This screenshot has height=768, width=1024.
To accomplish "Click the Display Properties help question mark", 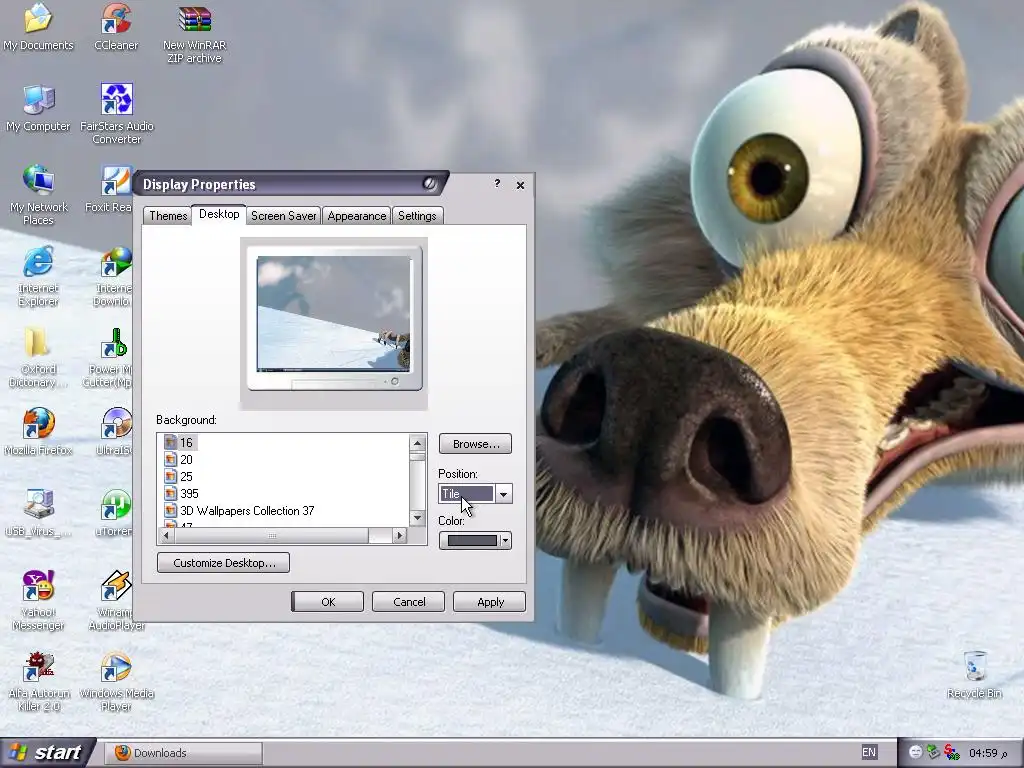I will pos(497,184).
